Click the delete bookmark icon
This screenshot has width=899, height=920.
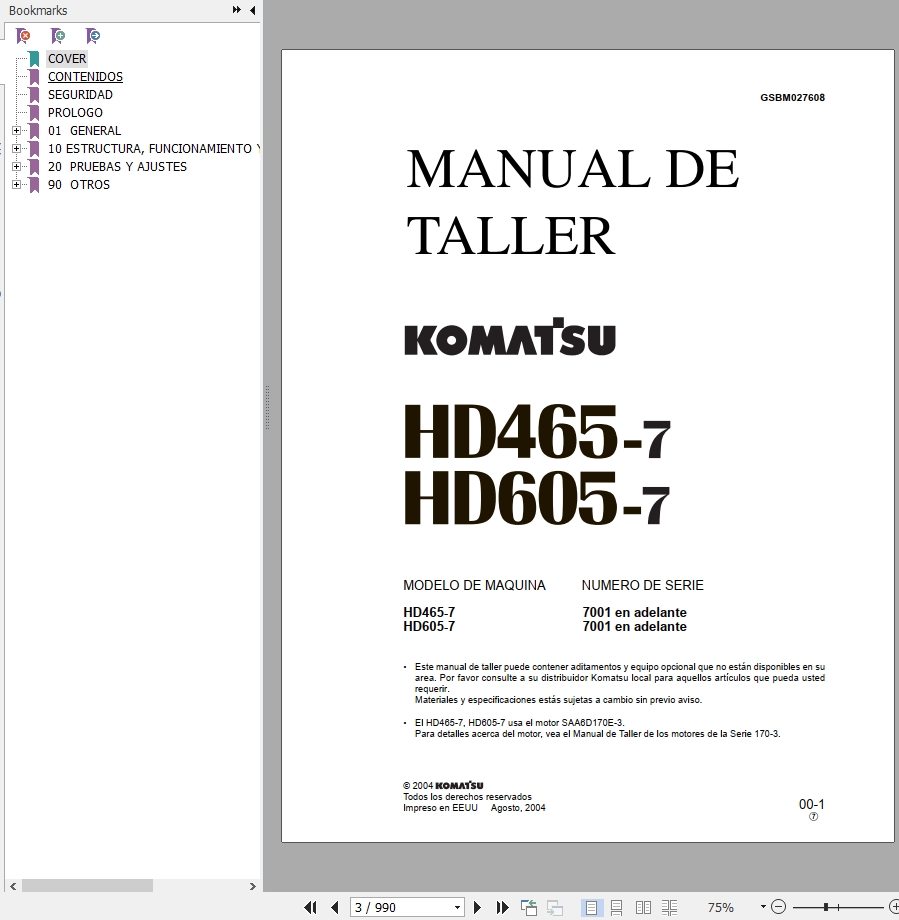pyautogui.click(x=23, y=36)
